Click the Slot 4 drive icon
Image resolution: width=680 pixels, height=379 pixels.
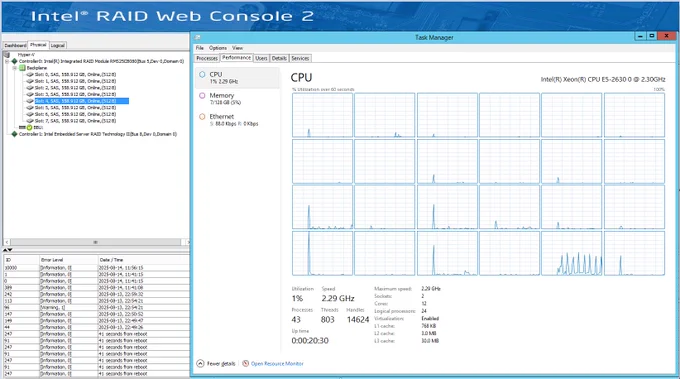click(30, 101)
